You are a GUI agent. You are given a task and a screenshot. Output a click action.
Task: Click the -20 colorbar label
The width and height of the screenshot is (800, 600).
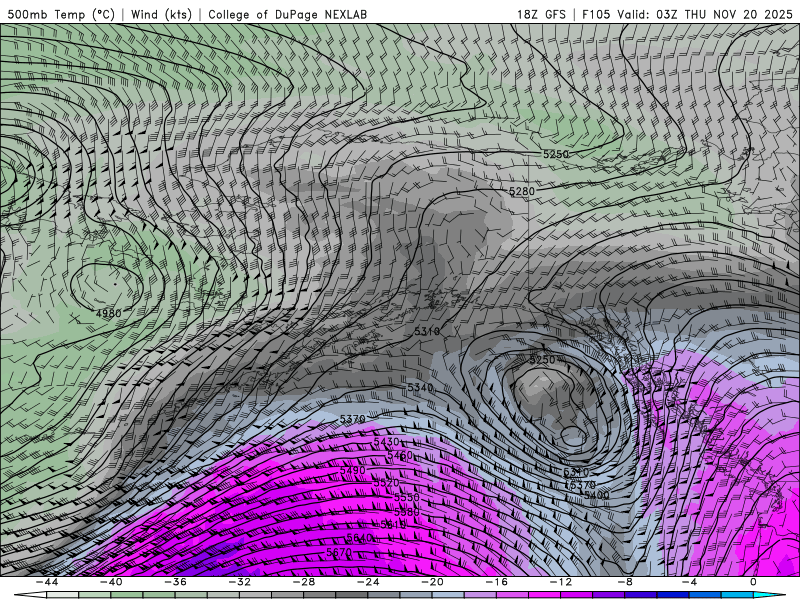click(x=432, y=582)
